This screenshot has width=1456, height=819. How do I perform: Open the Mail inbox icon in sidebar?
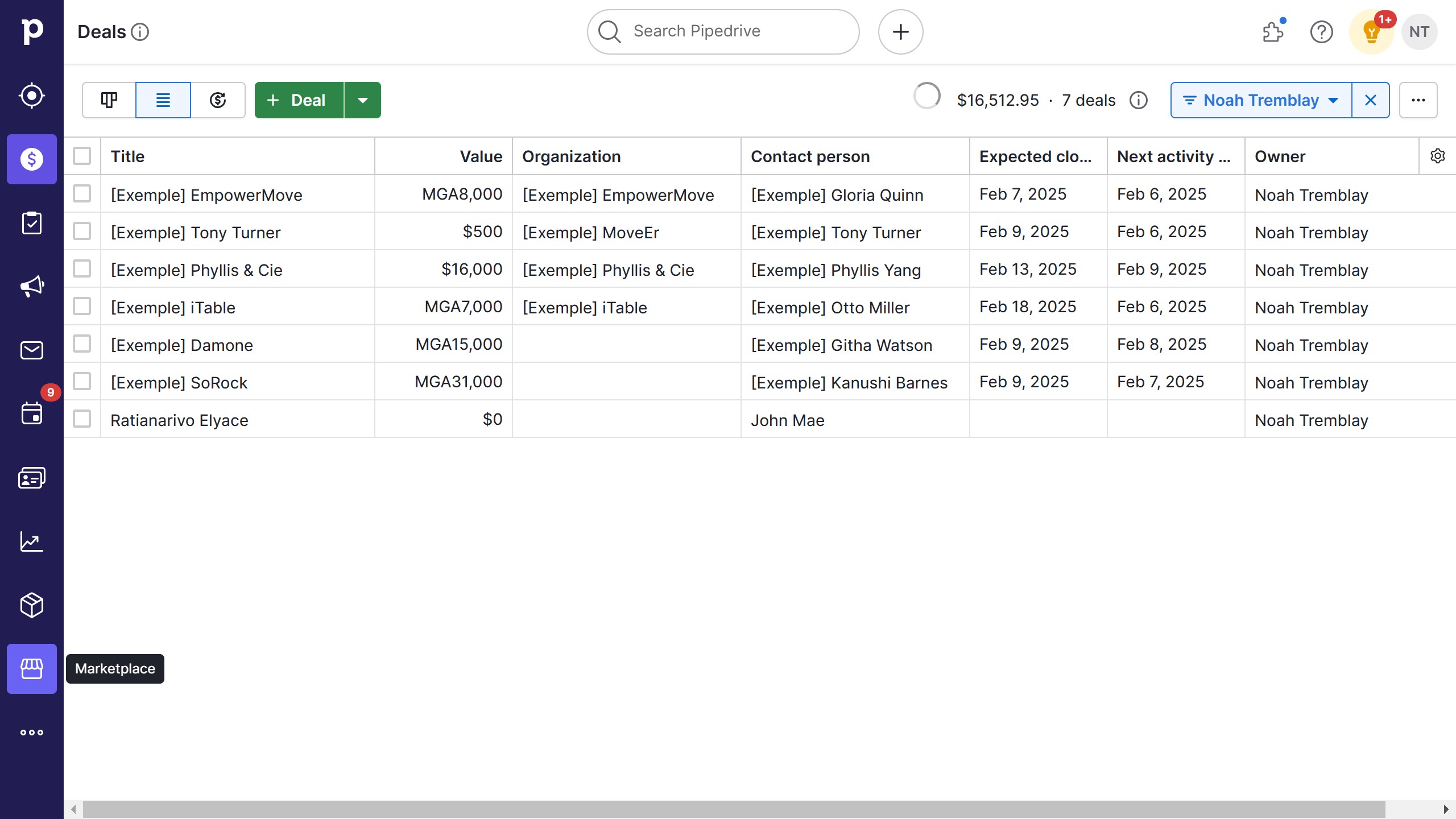tap(32, 350)
